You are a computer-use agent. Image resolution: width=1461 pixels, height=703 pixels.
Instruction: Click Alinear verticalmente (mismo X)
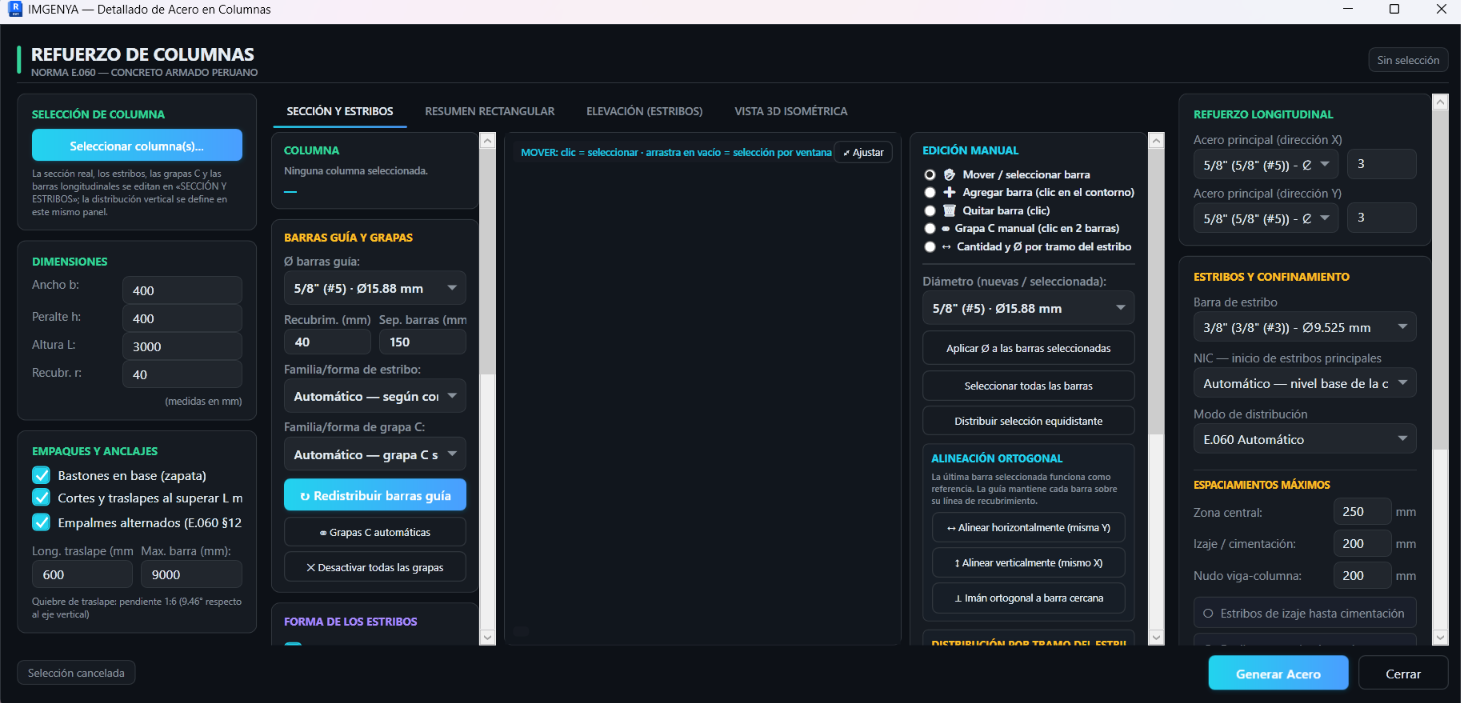[1028, 562]
